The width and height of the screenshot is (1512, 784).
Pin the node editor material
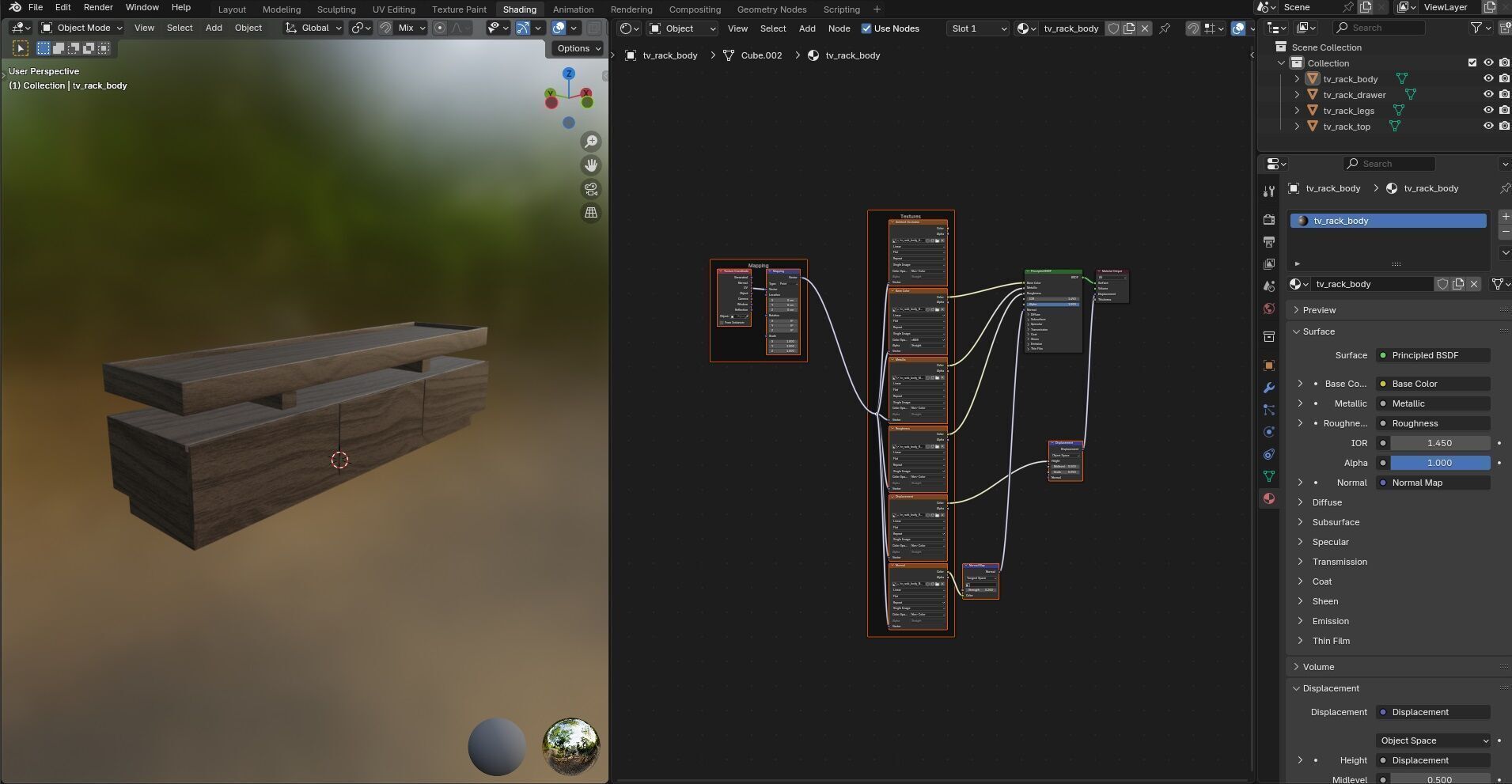coord(1165,28)
